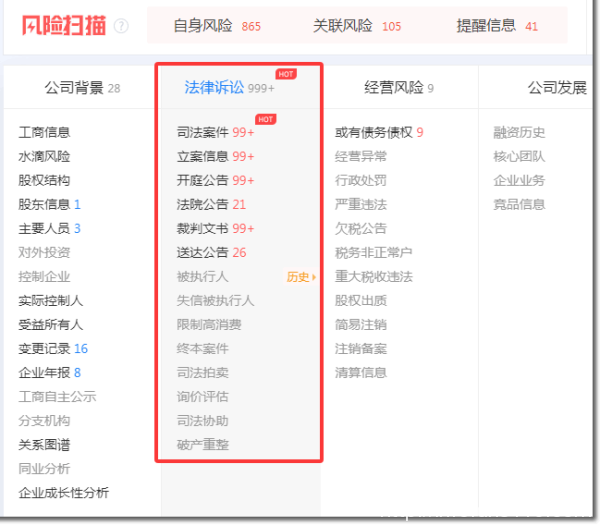Open 或有债务债权 under 经营风险
Image resolution: width=600 pixels, height=525 pixels.
point(379,132)
